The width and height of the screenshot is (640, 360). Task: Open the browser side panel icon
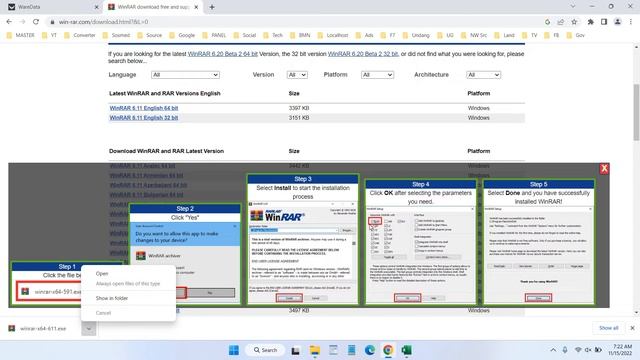[604, 22]
